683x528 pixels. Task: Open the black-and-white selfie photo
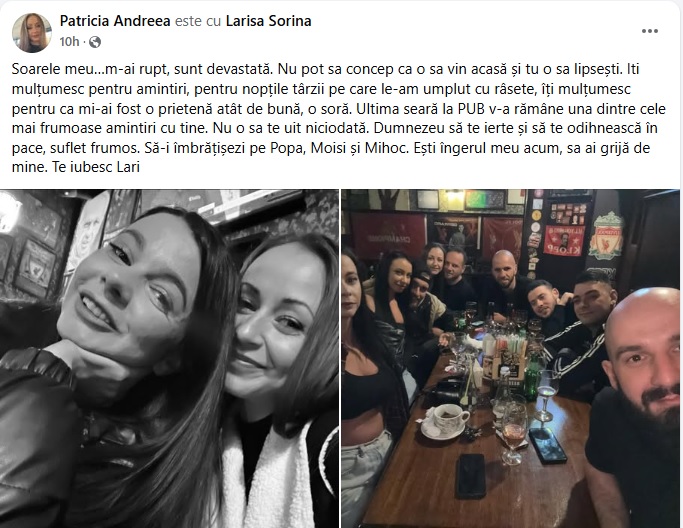(169, 359)
